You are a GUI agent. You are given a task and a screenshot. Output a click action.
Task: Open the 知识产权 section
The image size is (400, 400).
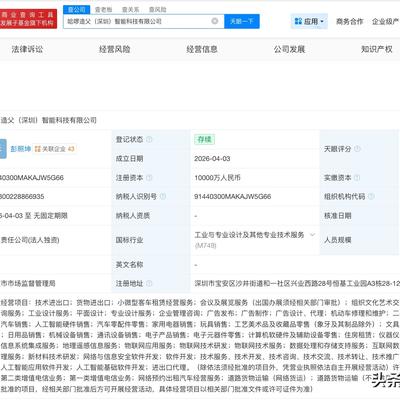[x=377, y=49]
